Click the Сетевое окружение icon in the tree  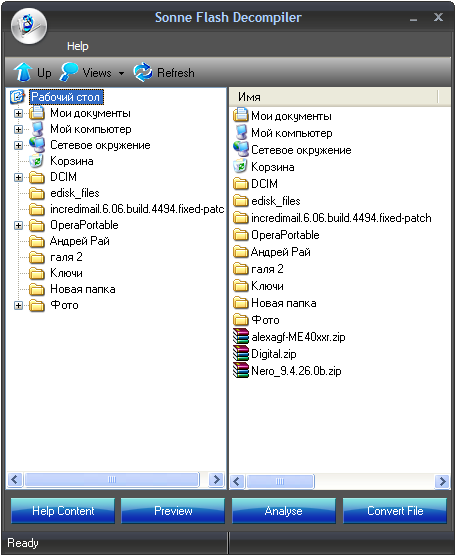tap(37, 145)
